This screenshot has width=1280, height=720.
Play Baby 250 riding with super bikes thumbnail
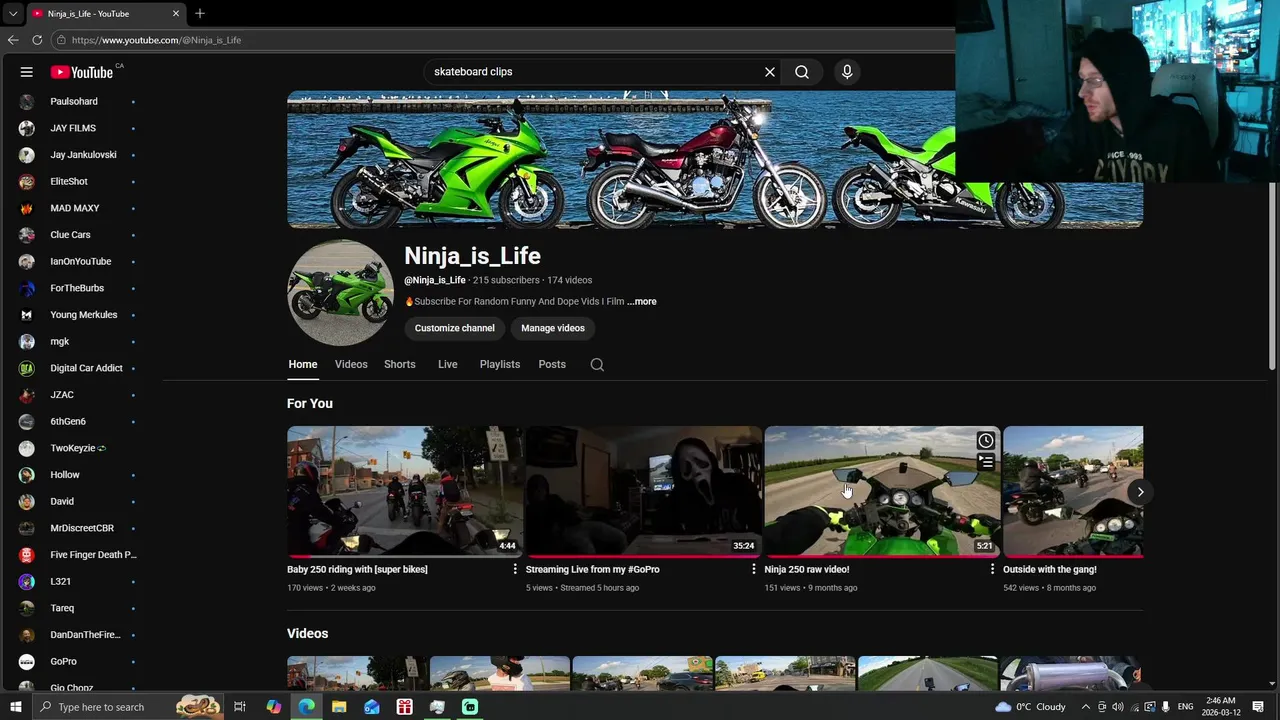[405, 491]
